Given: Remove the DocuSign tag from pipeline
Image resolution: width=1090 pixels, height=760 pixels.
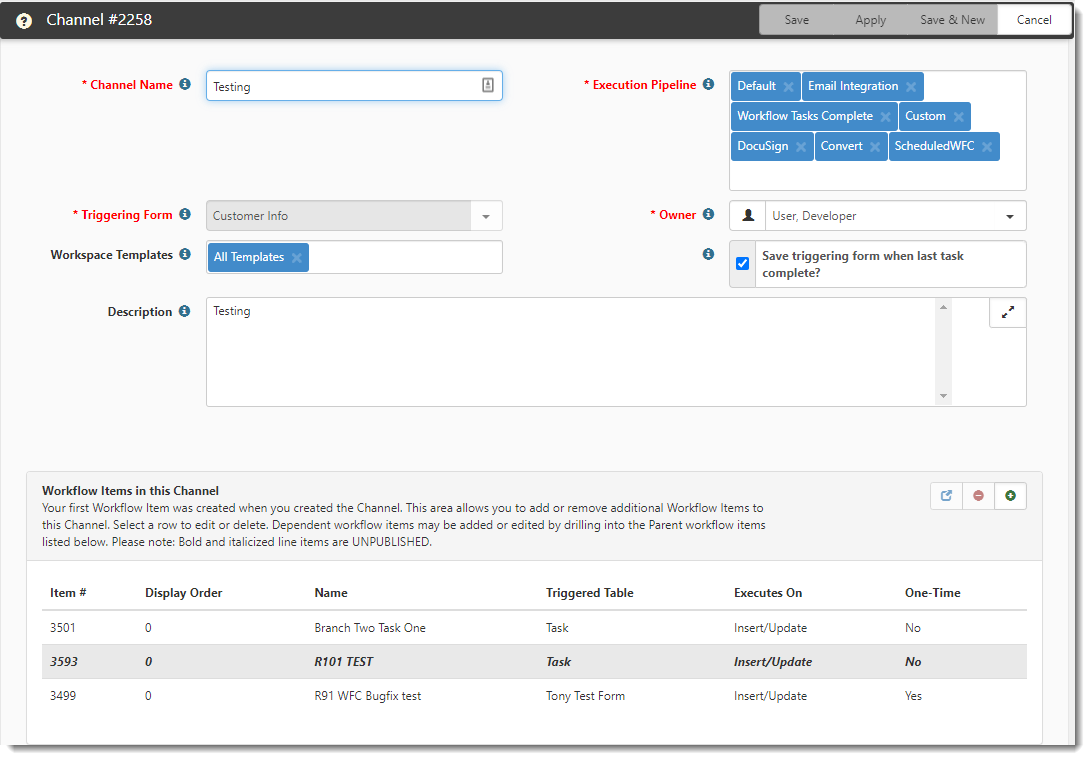Looking at the screenshot, I should pos(800,147).
